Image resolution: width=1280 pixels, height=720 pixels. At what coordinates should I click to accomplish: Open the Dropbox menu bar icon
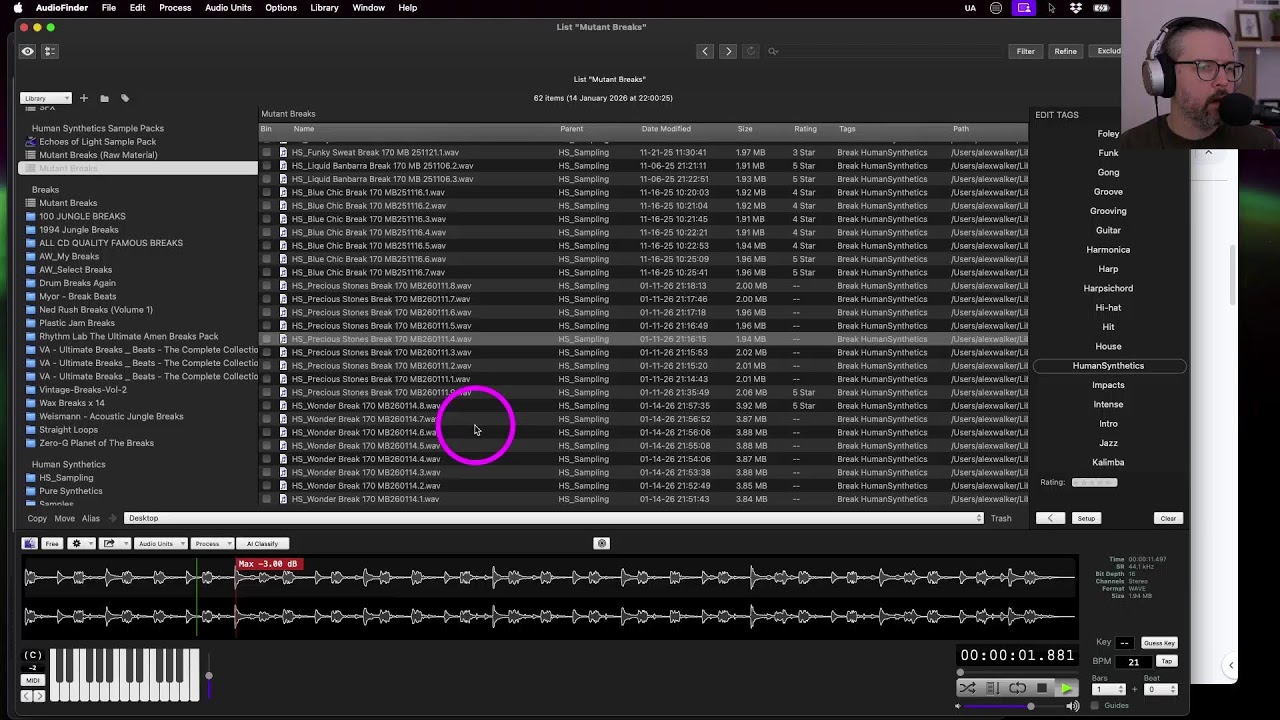[x=1076, y=8]
